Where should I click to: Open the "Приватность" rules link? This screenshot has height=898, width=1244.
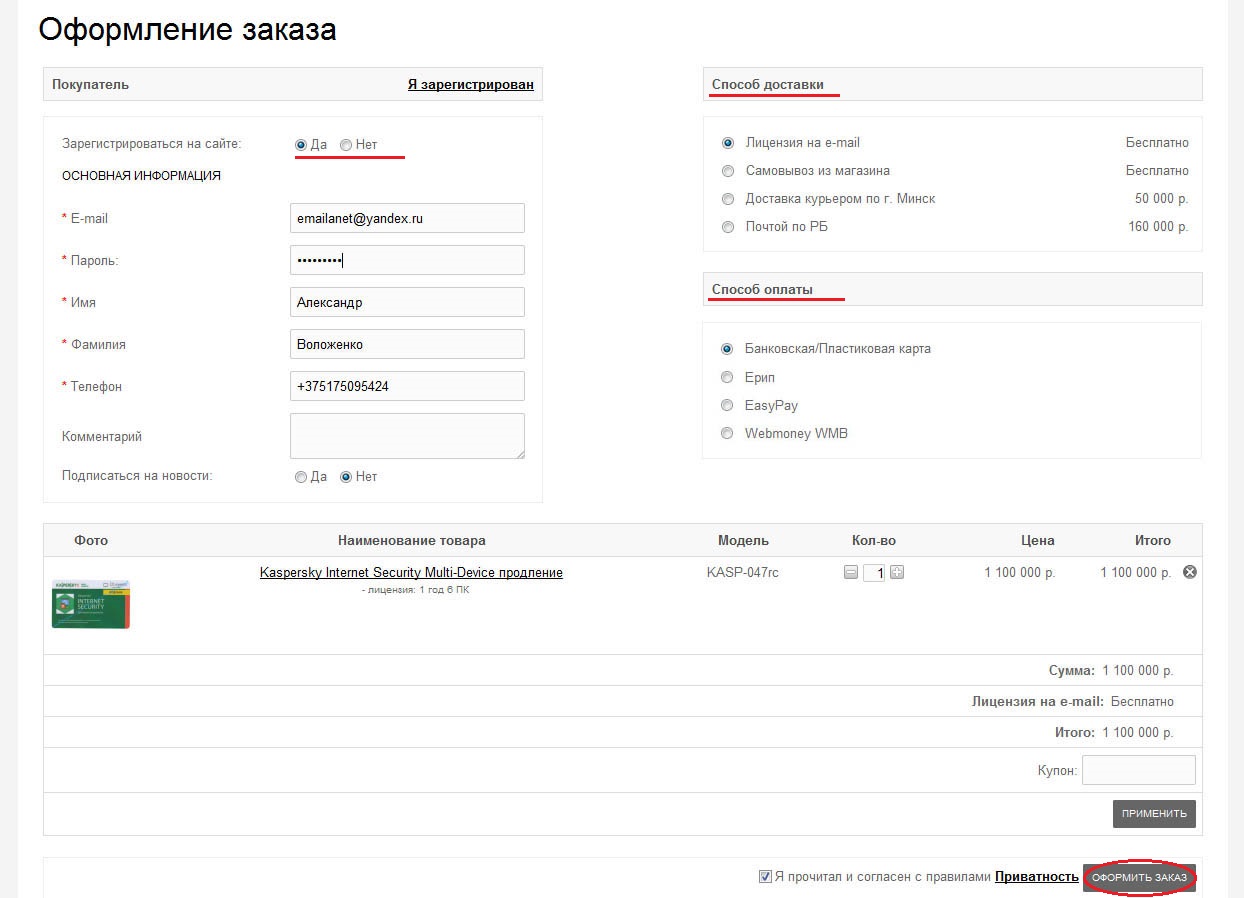pos(1036,876)
